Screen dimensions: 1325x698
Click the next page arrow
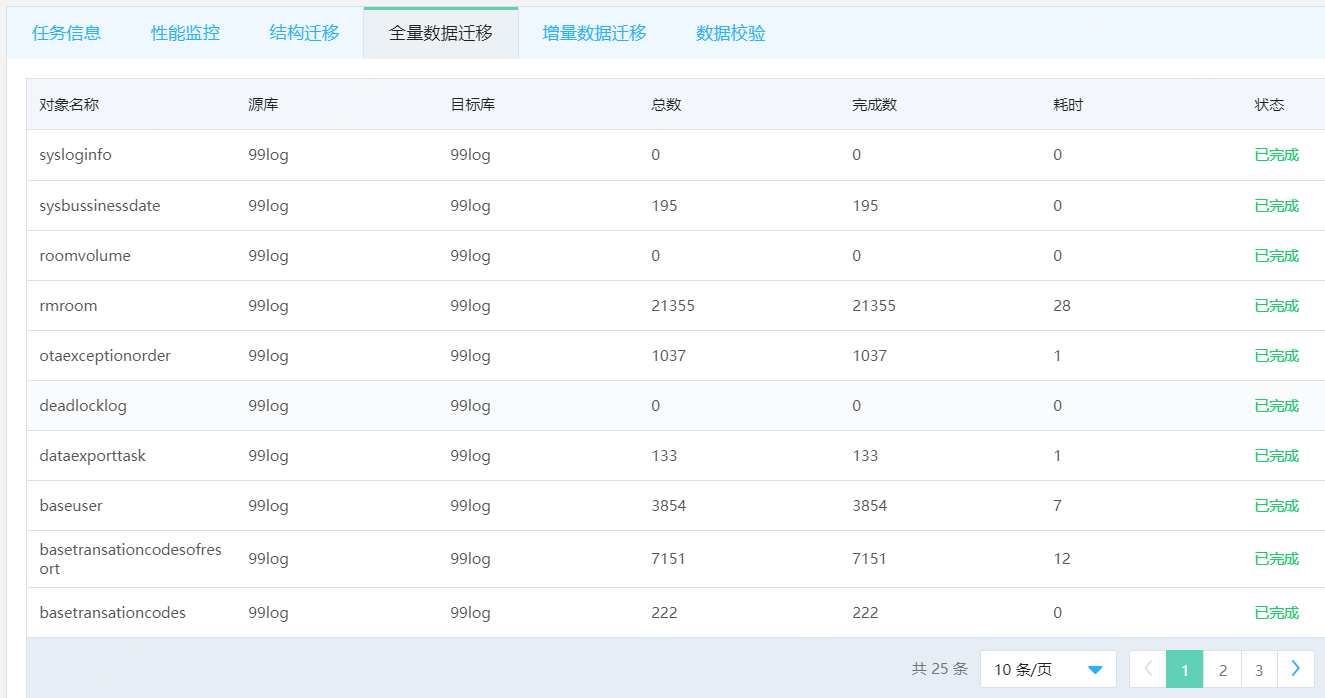pyautogui.click(x=1296, y=669)
